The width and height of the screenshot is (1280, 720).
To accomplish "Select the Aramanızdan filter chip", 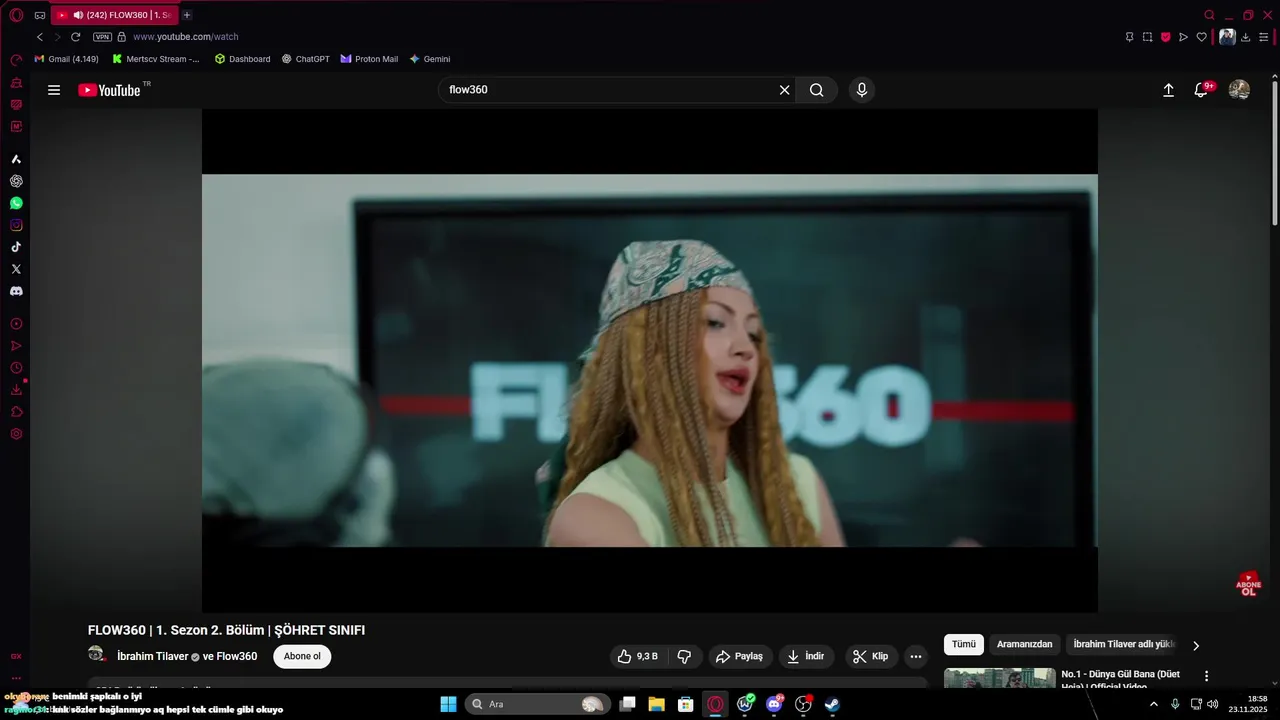I will 1024,645.
